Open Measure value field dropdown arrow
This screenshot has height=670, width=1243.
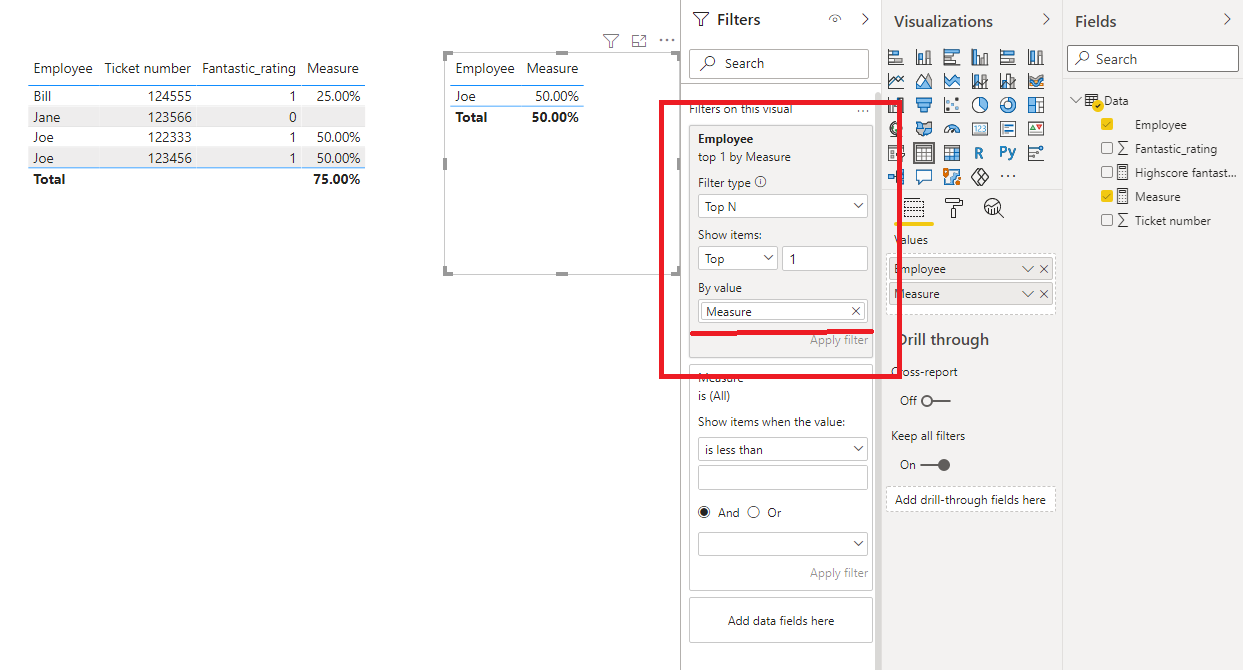click(1027, 294)
